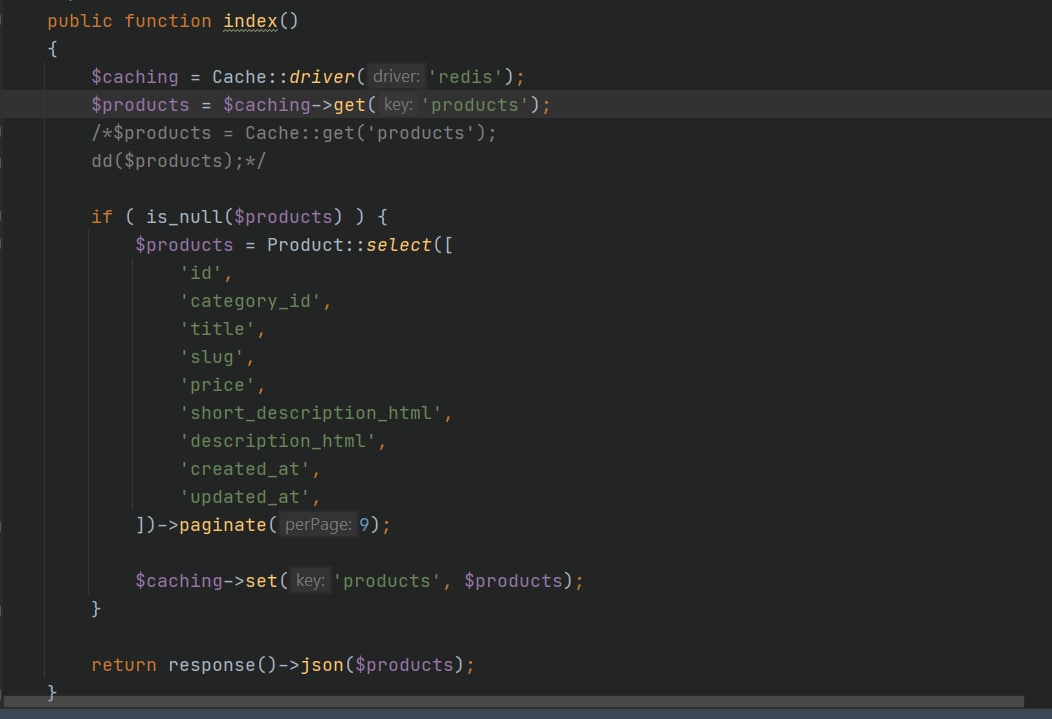Click the 'id' column string
This screenshot has height=719, width=1052.
(201, 274)
